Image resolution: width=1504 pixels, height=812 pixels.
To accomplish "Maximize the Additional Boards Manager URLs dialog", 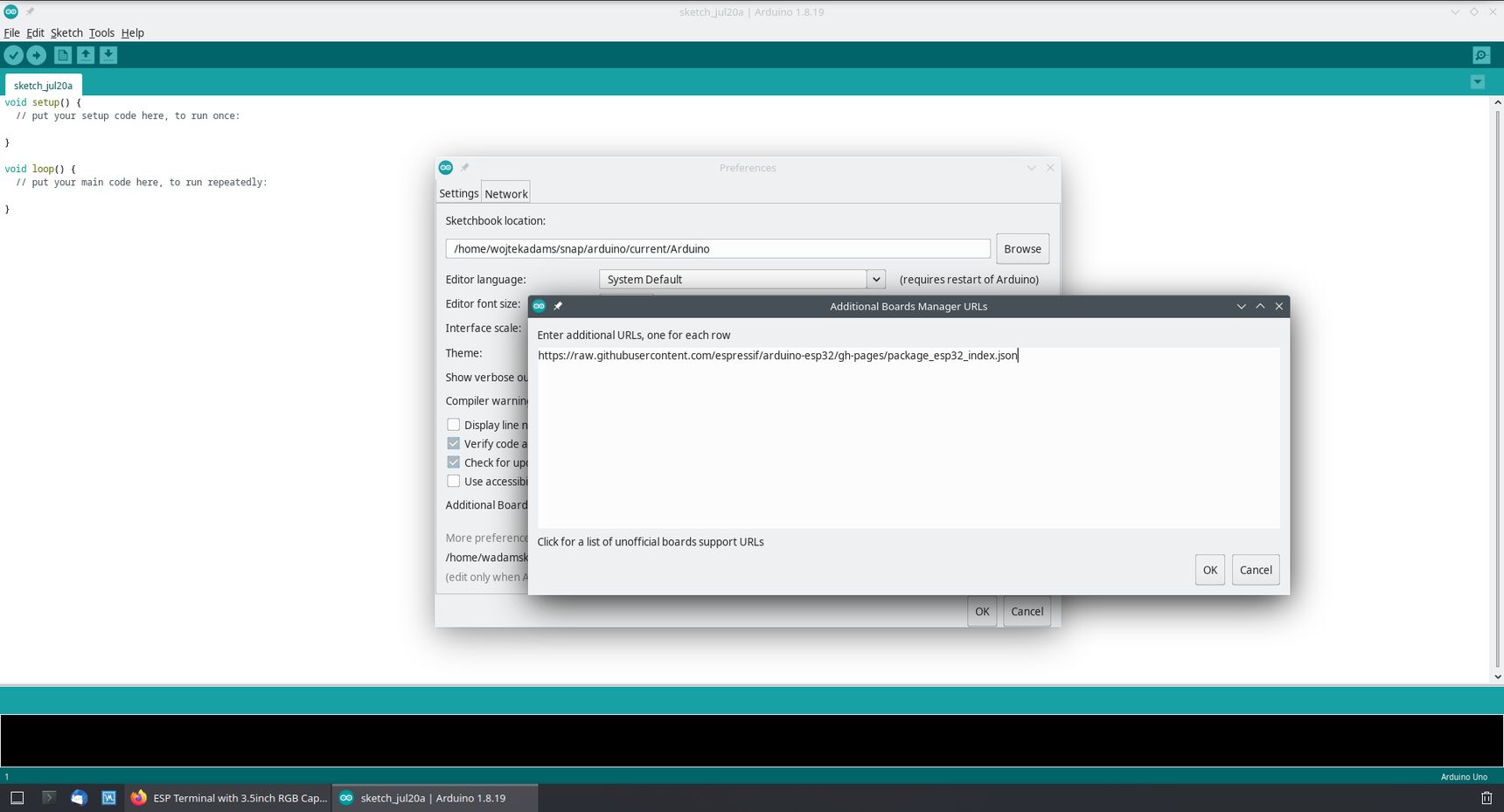I will [1260, 306].
